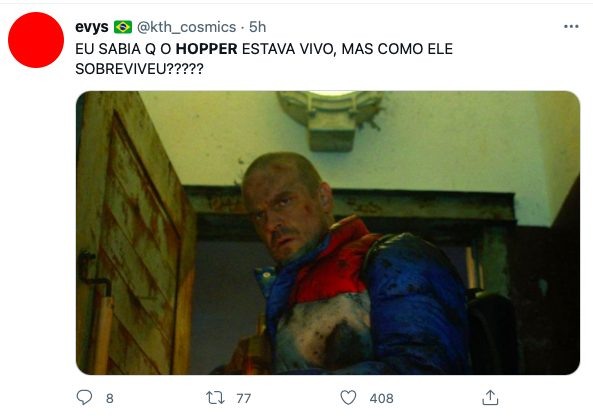The height and width of the screenshot is (419, 593).
Task: Like the tweet with the heart icon
Action: (x=348, y=397)
